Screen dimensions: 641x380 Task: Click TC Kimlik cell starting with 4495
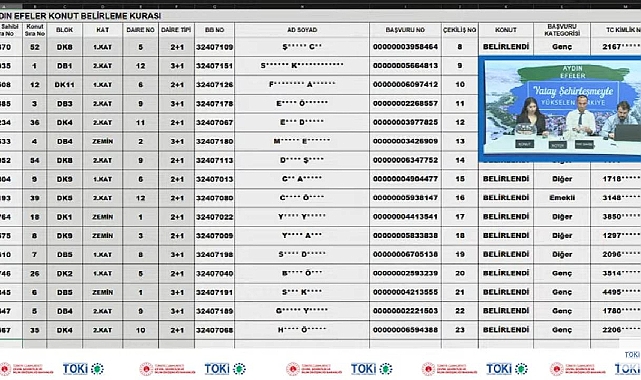pos(616,292)
